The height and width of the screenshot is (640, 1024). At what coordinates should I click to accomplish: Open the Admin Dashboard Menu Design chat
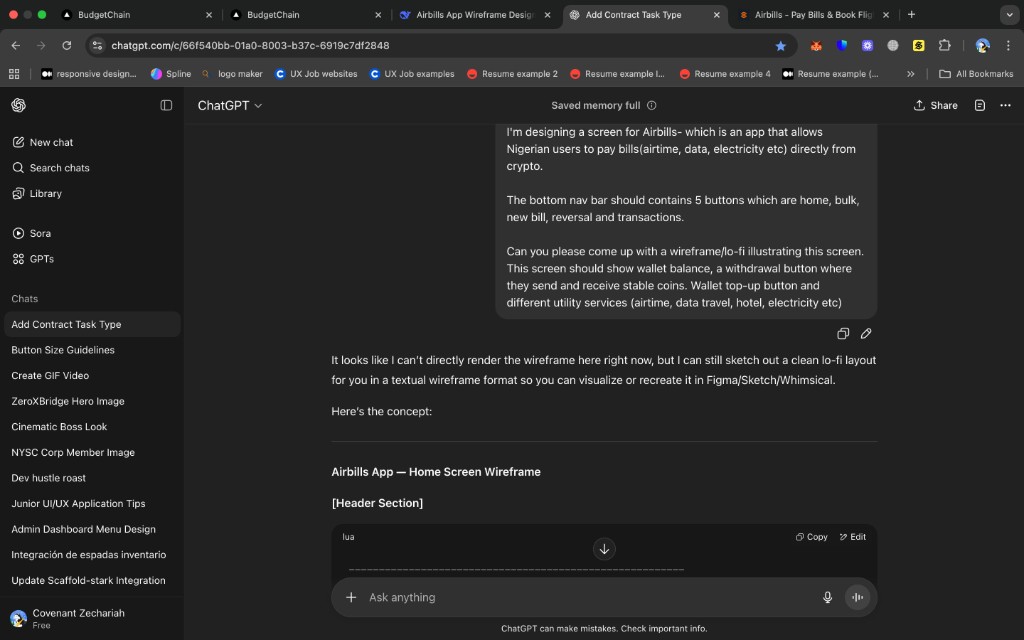92,529
